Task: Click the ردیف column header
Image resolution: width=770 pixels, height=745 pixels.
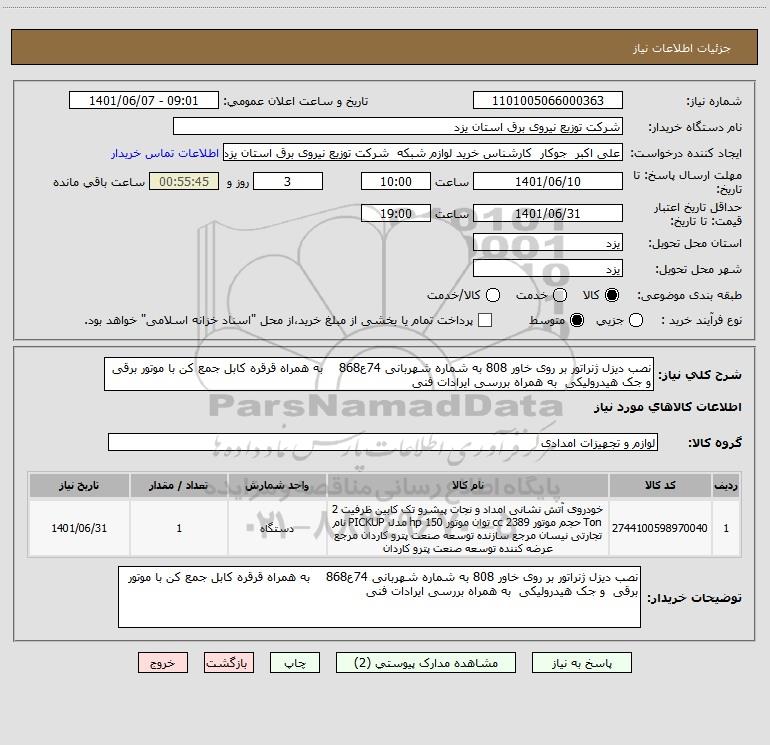Action: (726, 486)
